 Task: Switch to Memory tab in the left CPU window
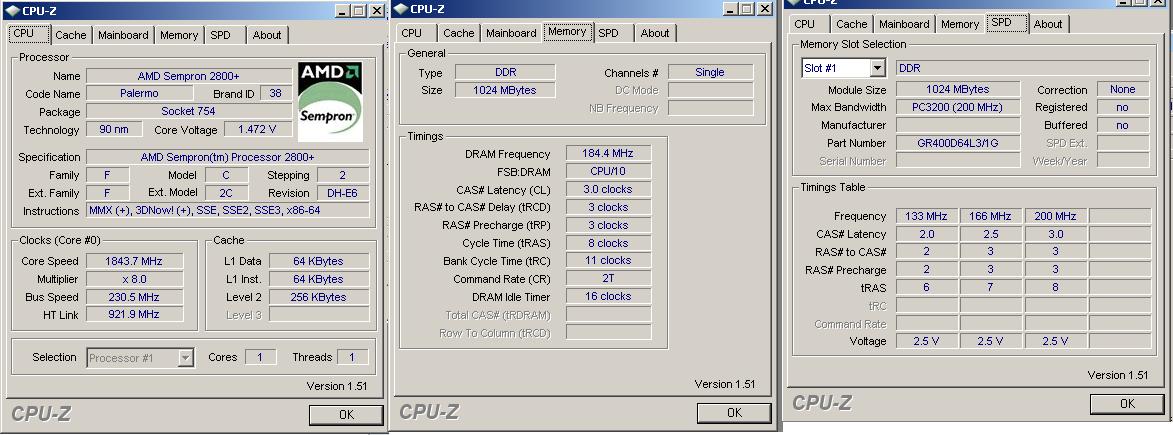coord(179,35)
